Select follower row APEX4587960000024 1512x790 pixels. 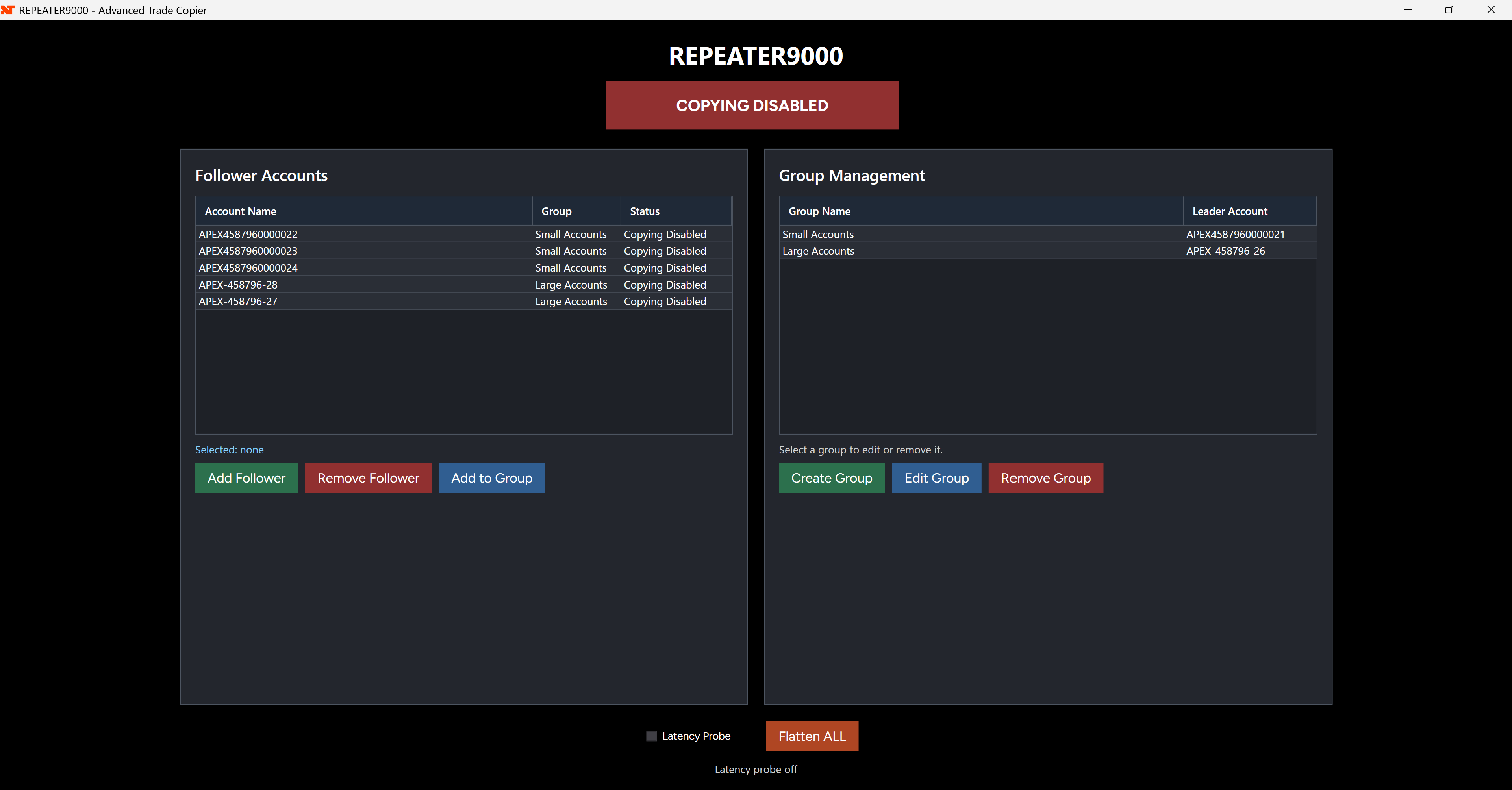point(464,268)
